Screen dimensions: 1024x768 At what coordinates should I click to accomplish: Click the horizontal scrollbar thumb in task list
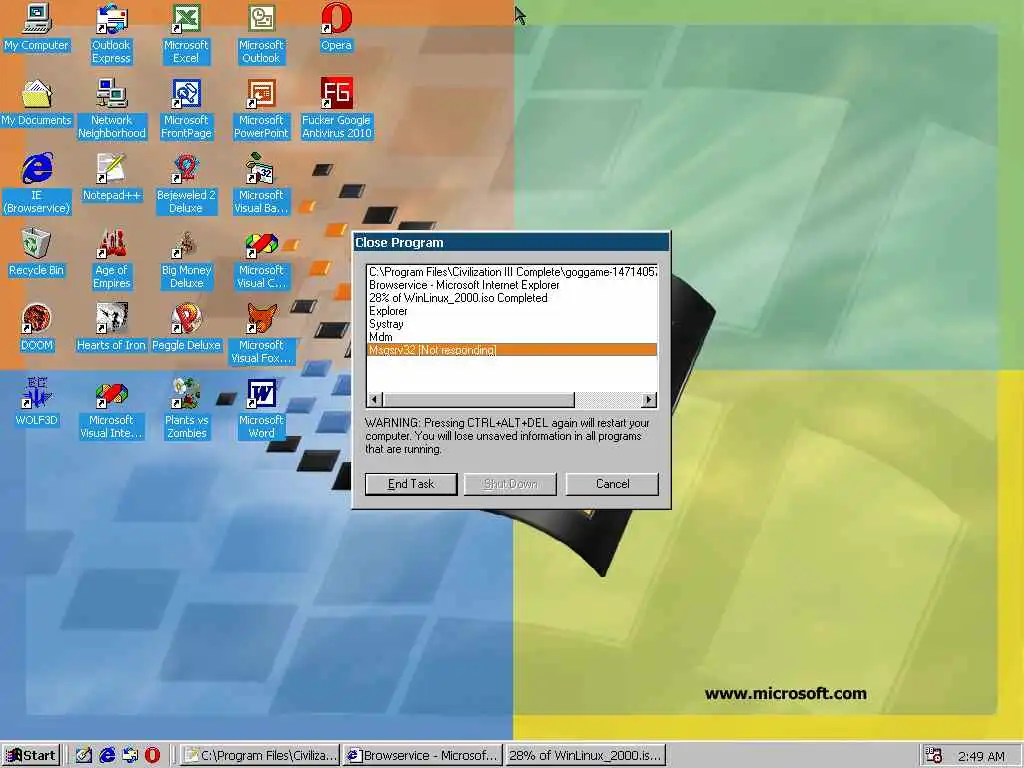pyautogui.click(x=478, y=399)
